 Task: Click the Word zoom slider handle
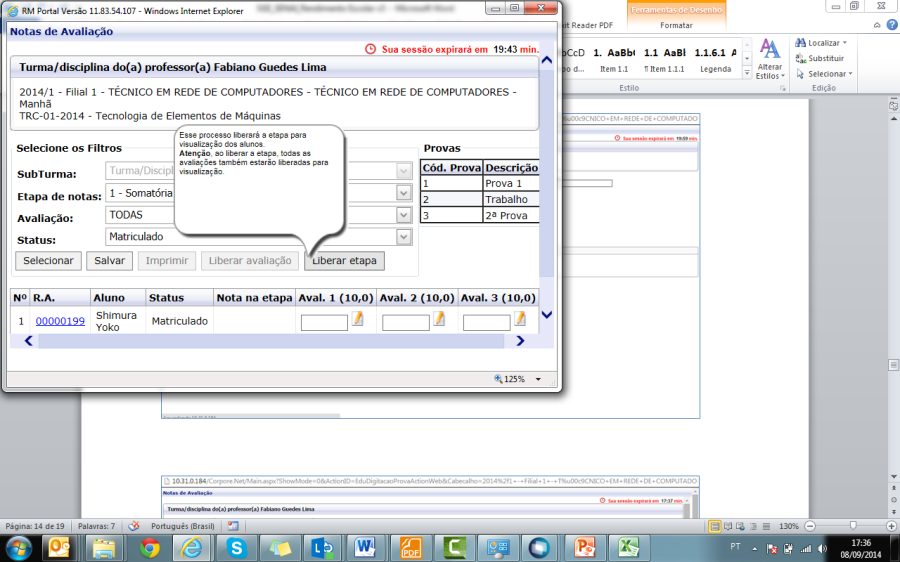point(853,526)
